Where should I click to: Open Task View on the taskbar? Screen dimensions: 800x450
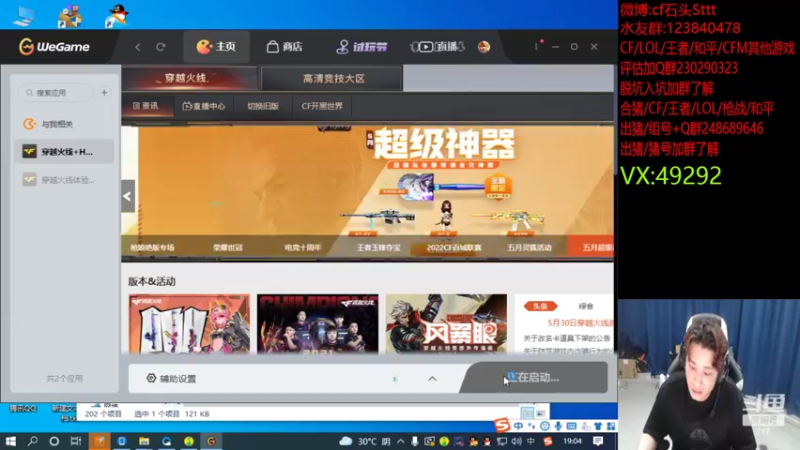(x=76, y=441)
